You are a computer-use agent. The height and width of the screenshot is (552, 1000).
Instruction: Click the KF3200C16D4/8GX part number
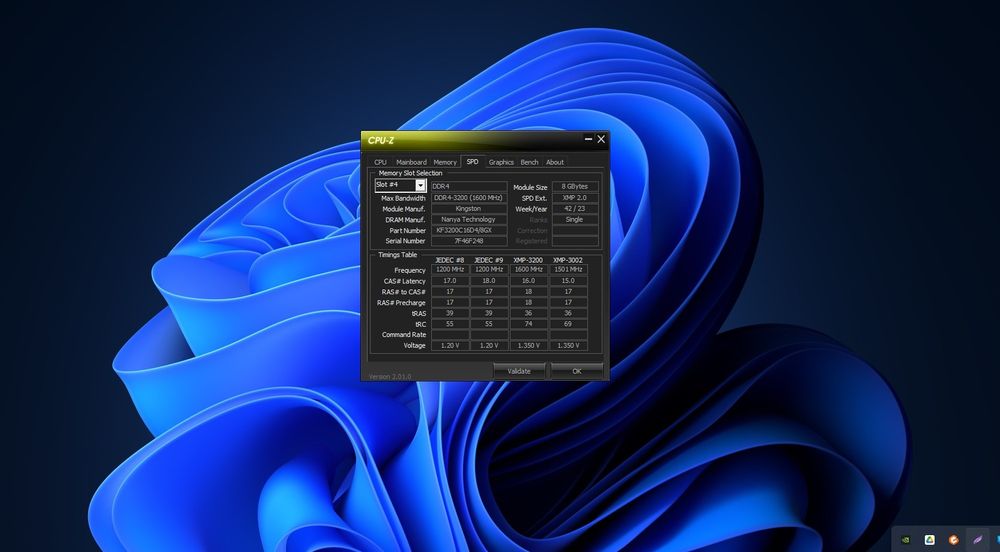point(469,230)
